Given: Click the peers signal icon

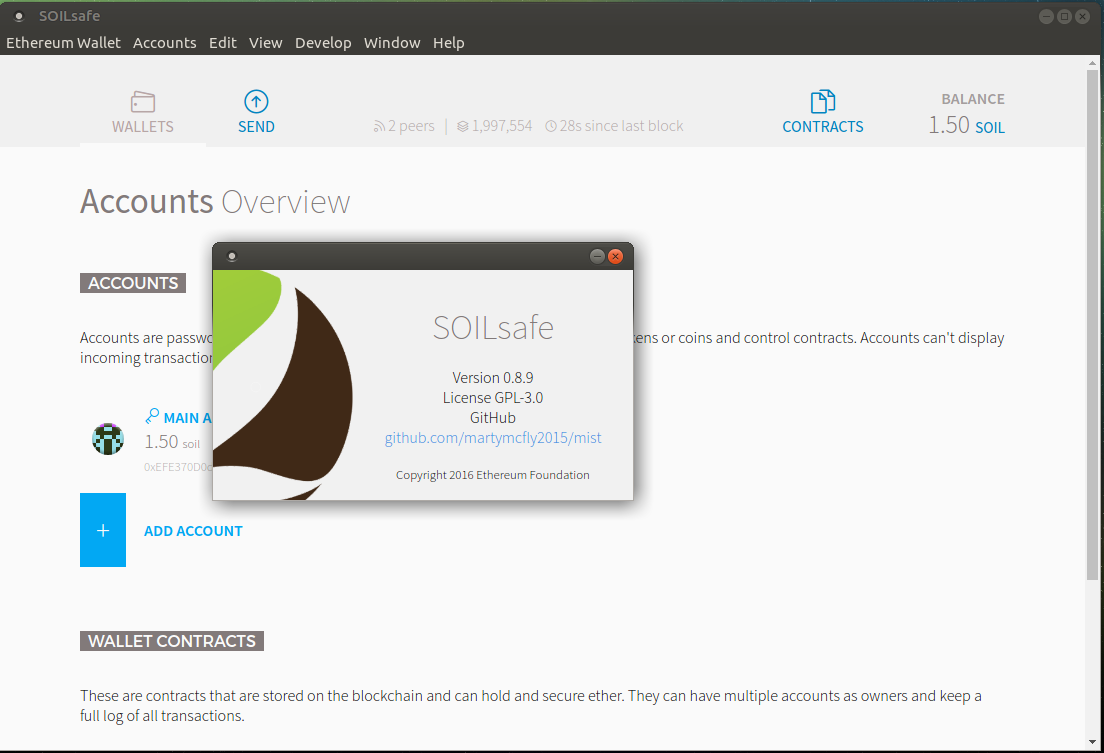Looking at the screenshot, I should coord(380,126).
